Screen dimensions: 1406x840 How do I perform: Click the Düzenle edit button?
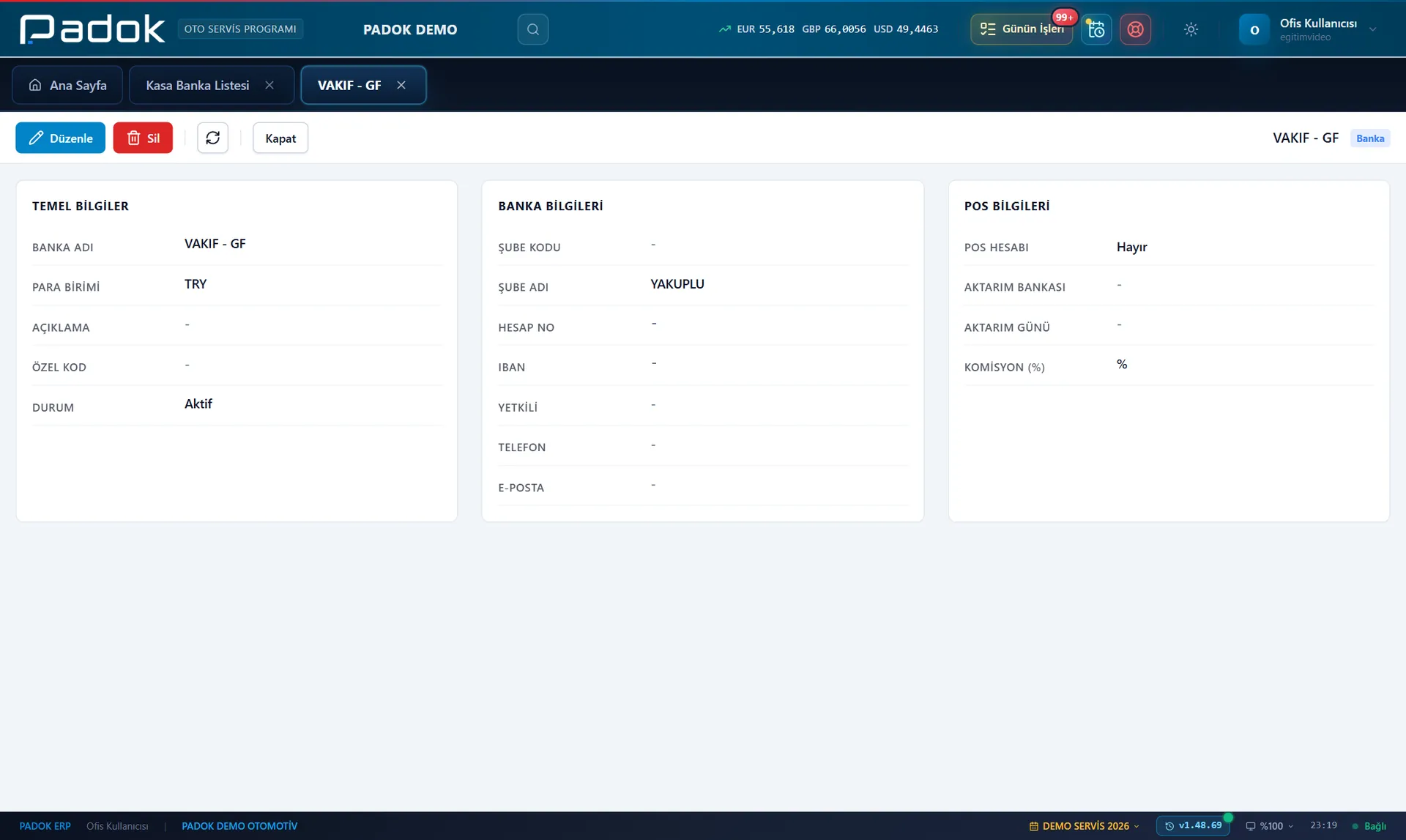pyautogui.click(x=60, y=138)
